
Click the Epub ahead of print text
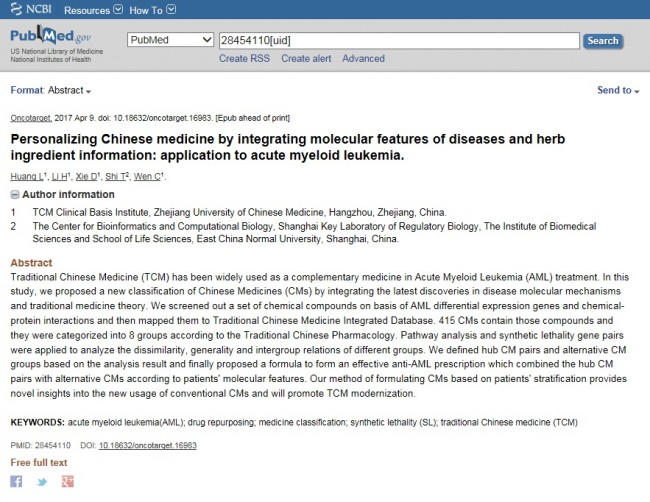(x=252, y=118)
